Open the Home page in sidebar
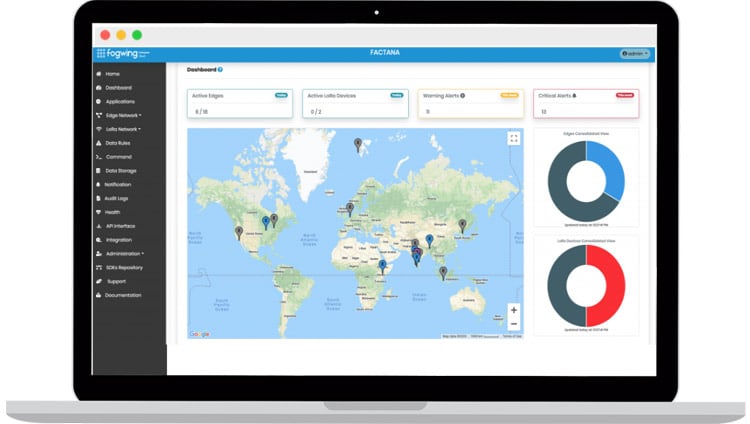The width and height of the screenshot is (750, 424). pos(112,74)
